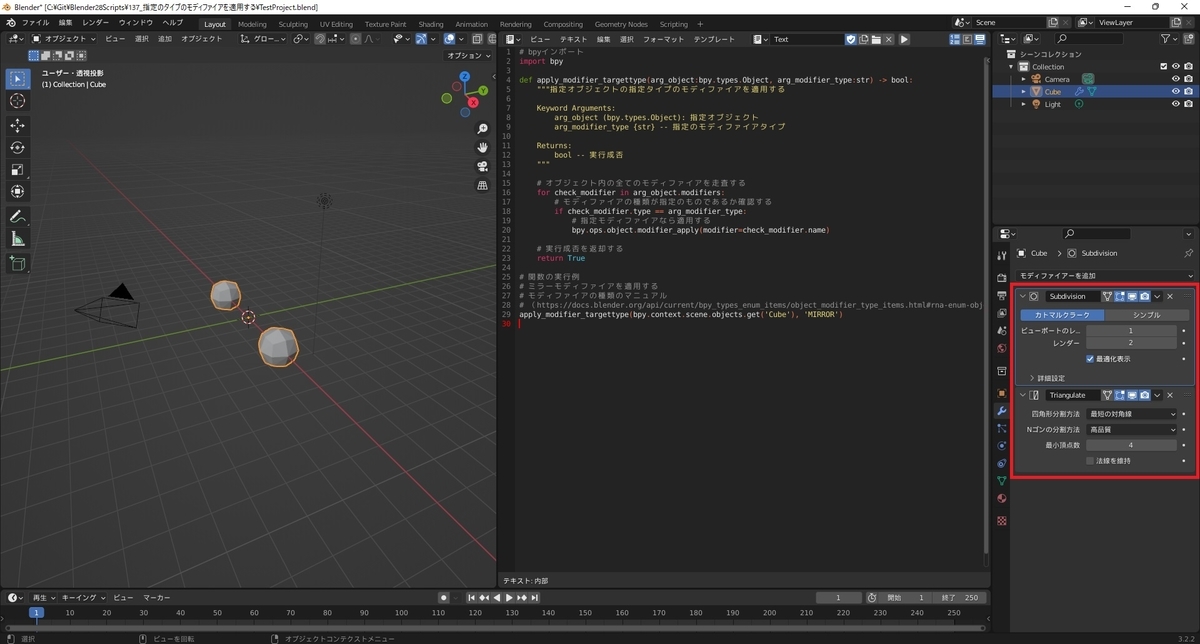Screen dimensions: 1200x644
Task: Select the Move tool
Action: (x=18, y=125)
